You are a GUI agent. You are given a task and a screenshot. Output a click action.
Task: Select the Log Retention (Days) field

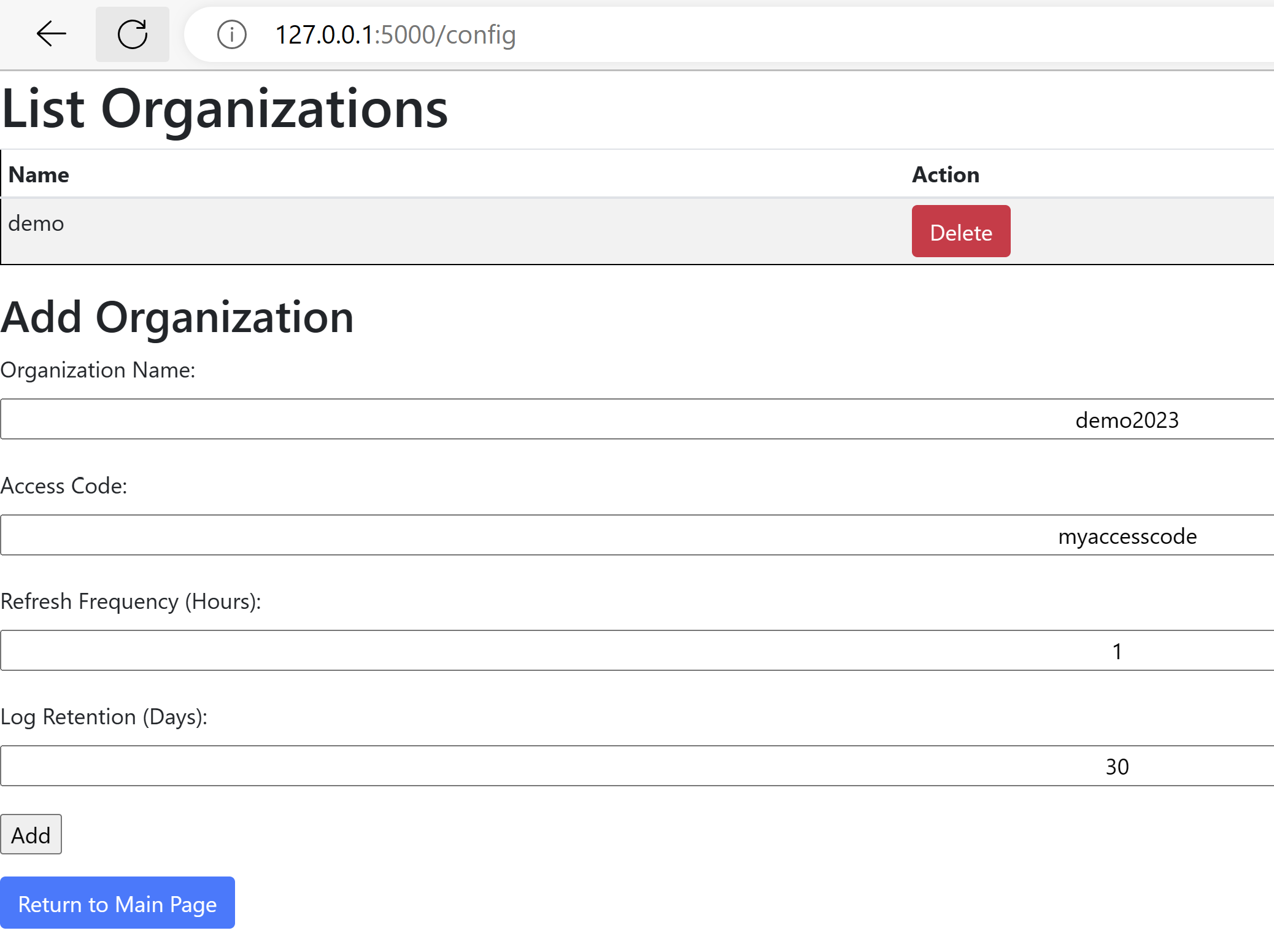(x=637, y=766)
